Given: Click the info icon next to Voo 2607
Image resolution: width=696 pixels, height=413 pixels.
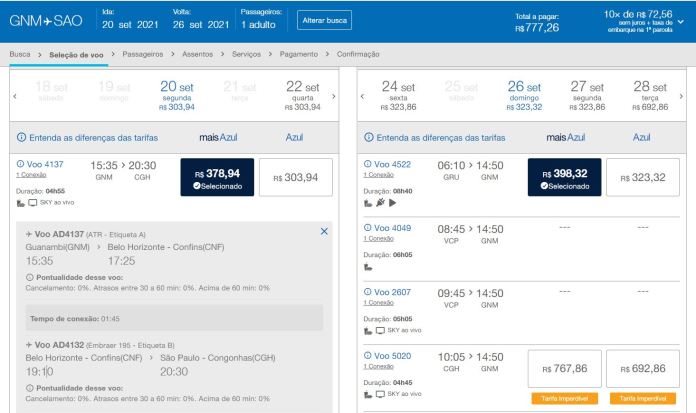Looking at the screenshot, I should [x=368, y=292].
